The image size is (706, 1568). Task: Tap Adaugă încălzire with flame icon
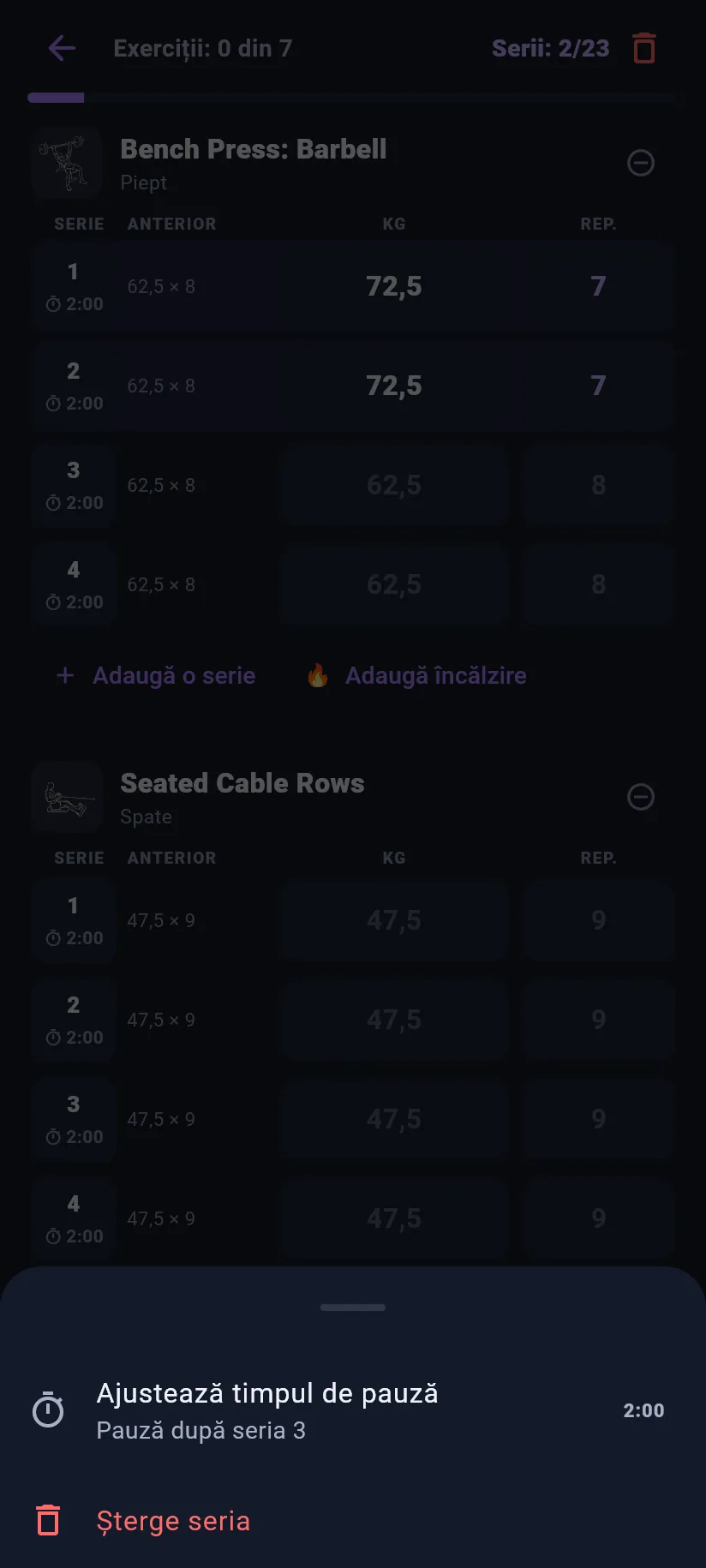tap(416, 675)
